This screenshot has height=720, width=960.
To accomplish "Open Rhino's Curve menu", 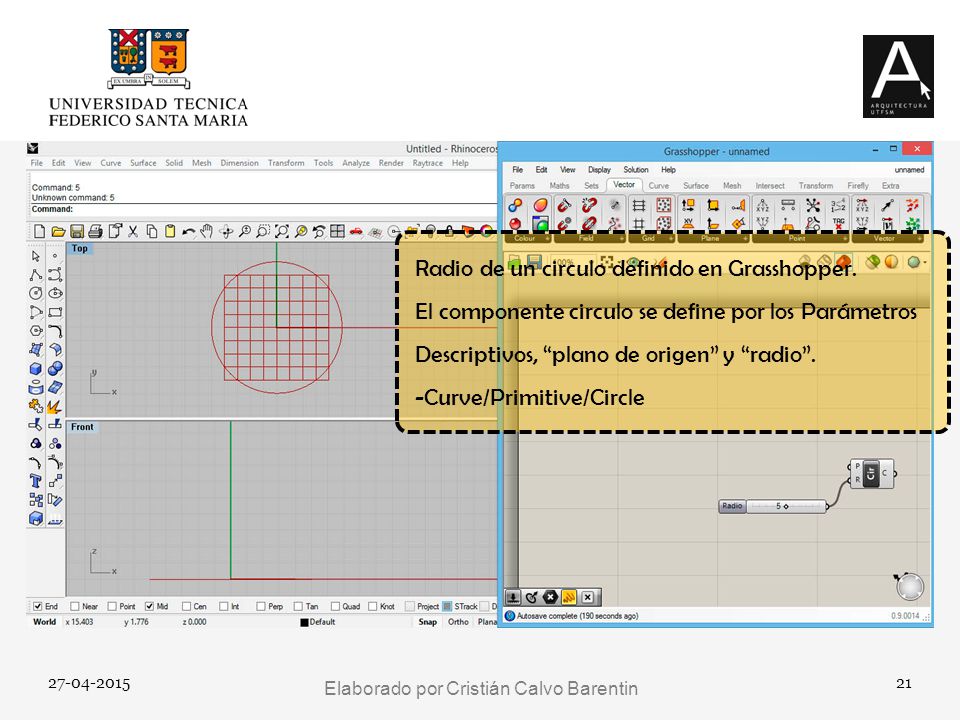I will 111,163.
